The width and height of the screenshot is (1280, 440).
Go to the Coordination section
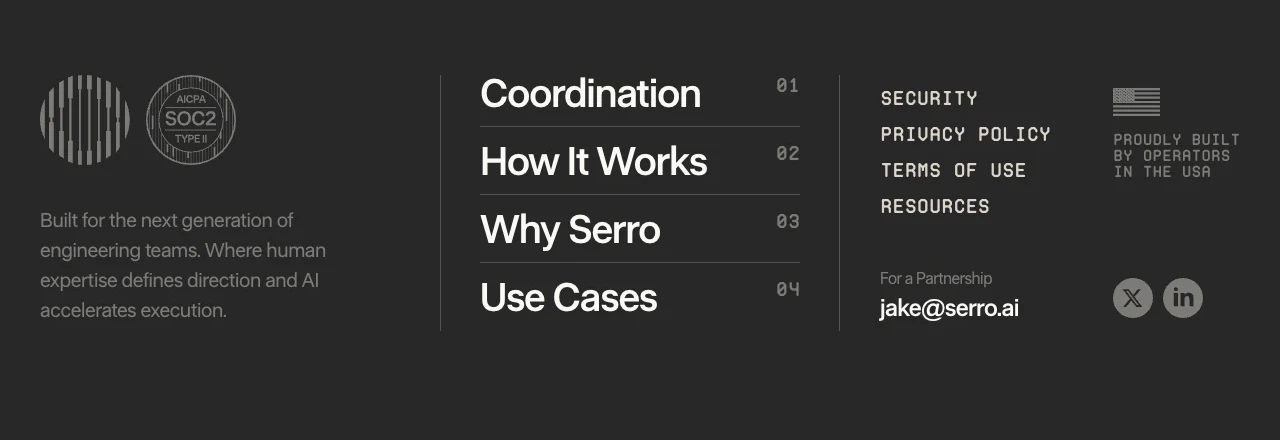click(x=590, y=94)
